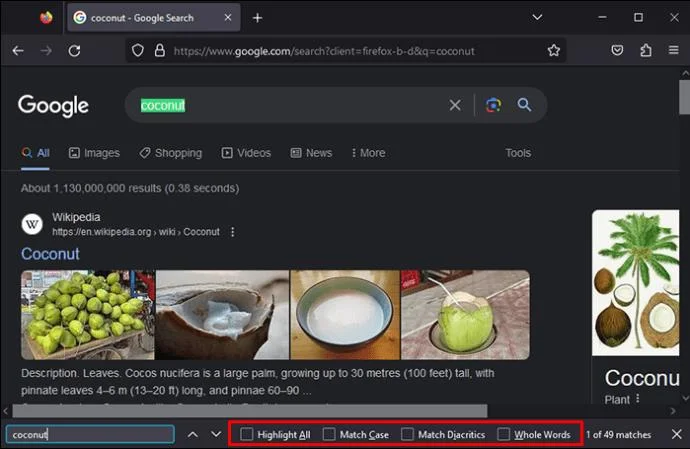Open the Firefox hamburger application menu
690x449 pixels.
pyautogui.click(x=674, y=51)
